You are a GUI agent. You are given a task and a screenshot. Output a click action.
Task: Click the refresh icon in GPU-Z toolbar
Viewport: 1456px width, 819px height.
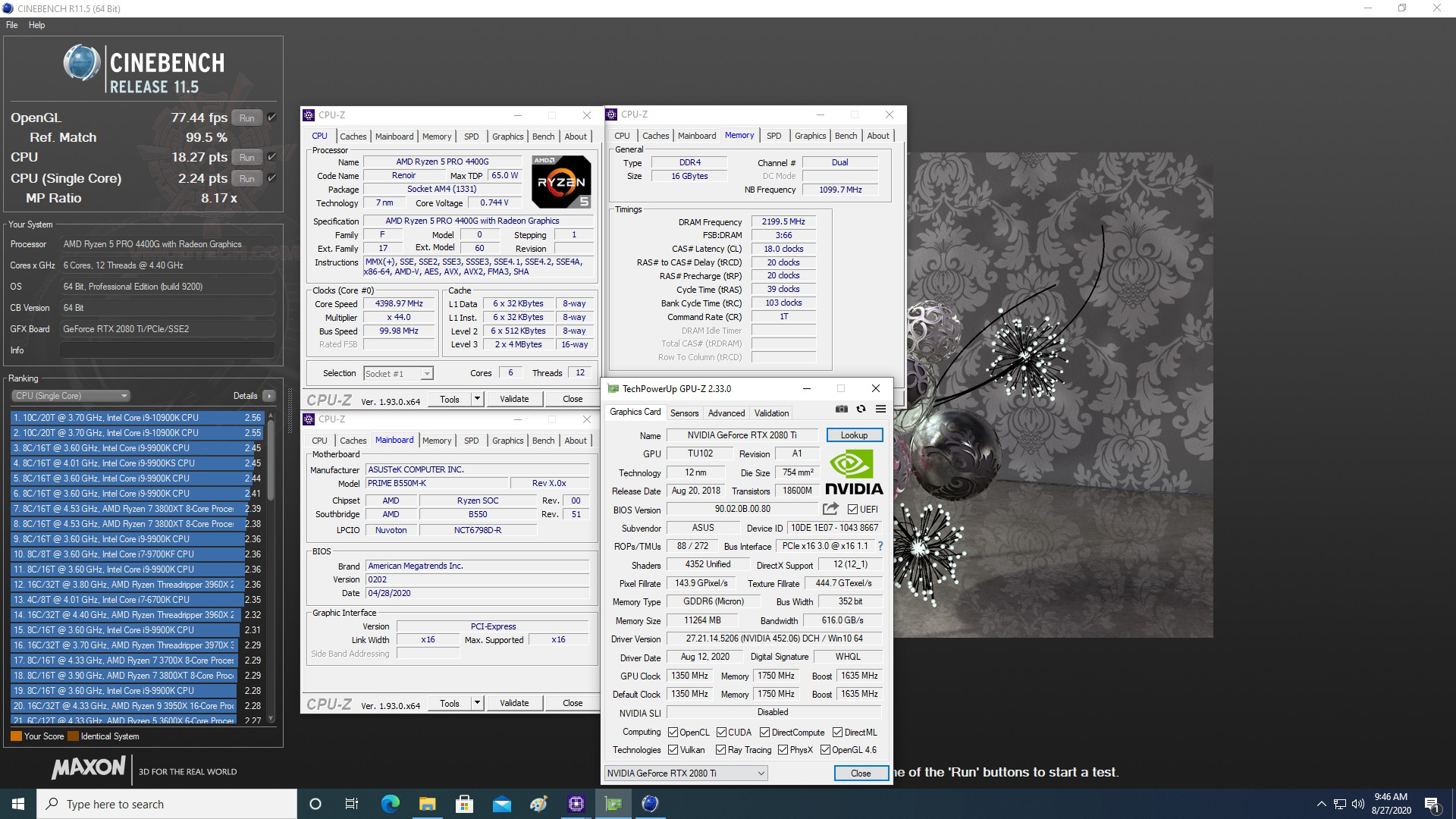pyautogui.click(x=861, y=409)
